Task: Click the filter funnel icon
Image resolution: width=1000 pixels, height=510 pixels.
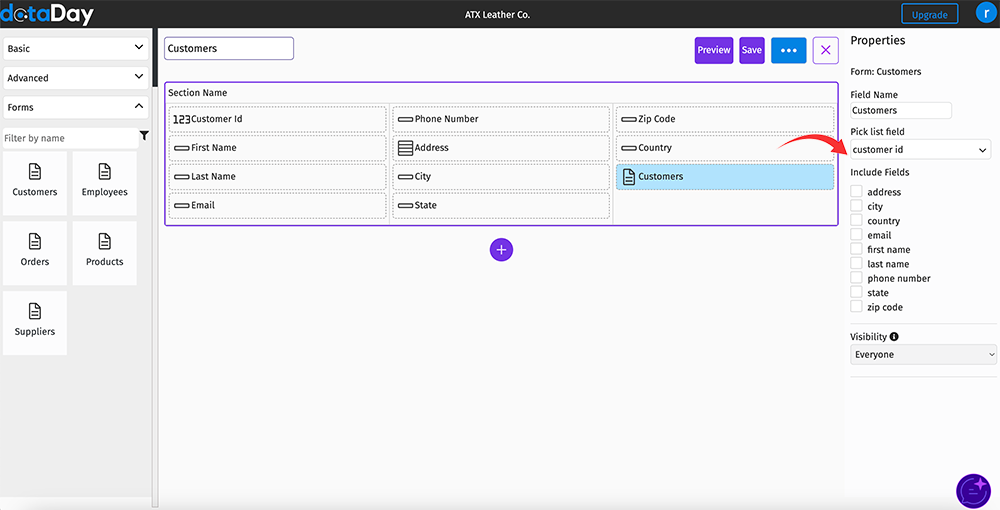Action: 144,136
